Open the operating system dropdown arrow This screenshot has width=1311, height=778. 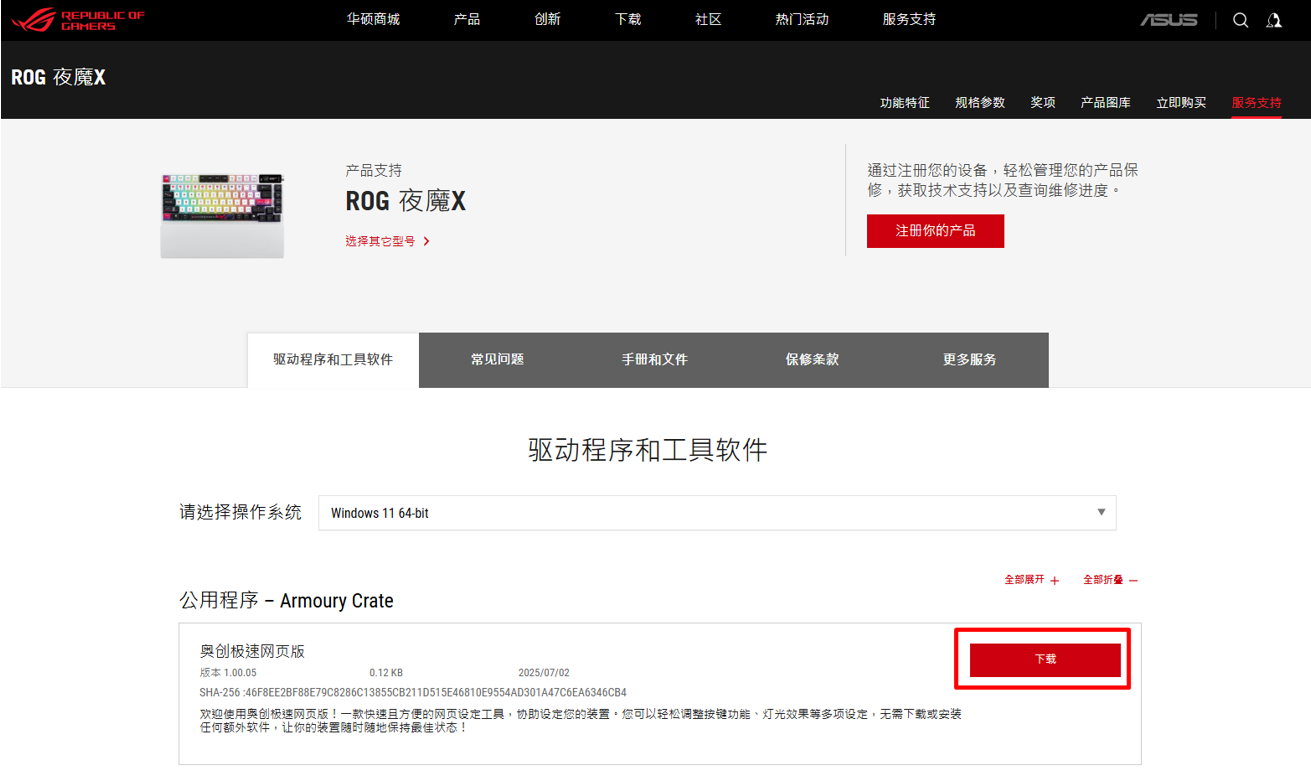click(x=1101, y=512)
